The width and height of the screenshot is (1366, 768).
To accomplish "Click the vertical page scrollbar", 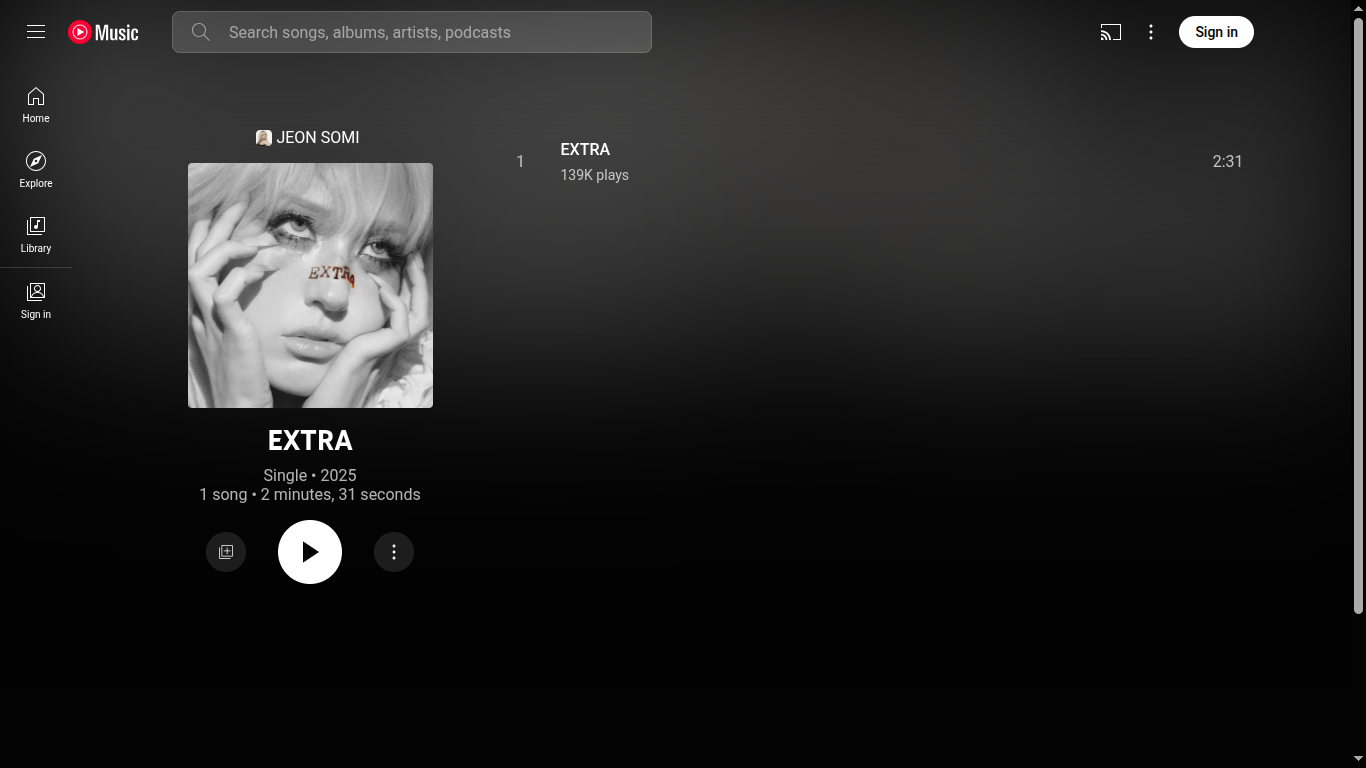I will [x=1358, y=316].
